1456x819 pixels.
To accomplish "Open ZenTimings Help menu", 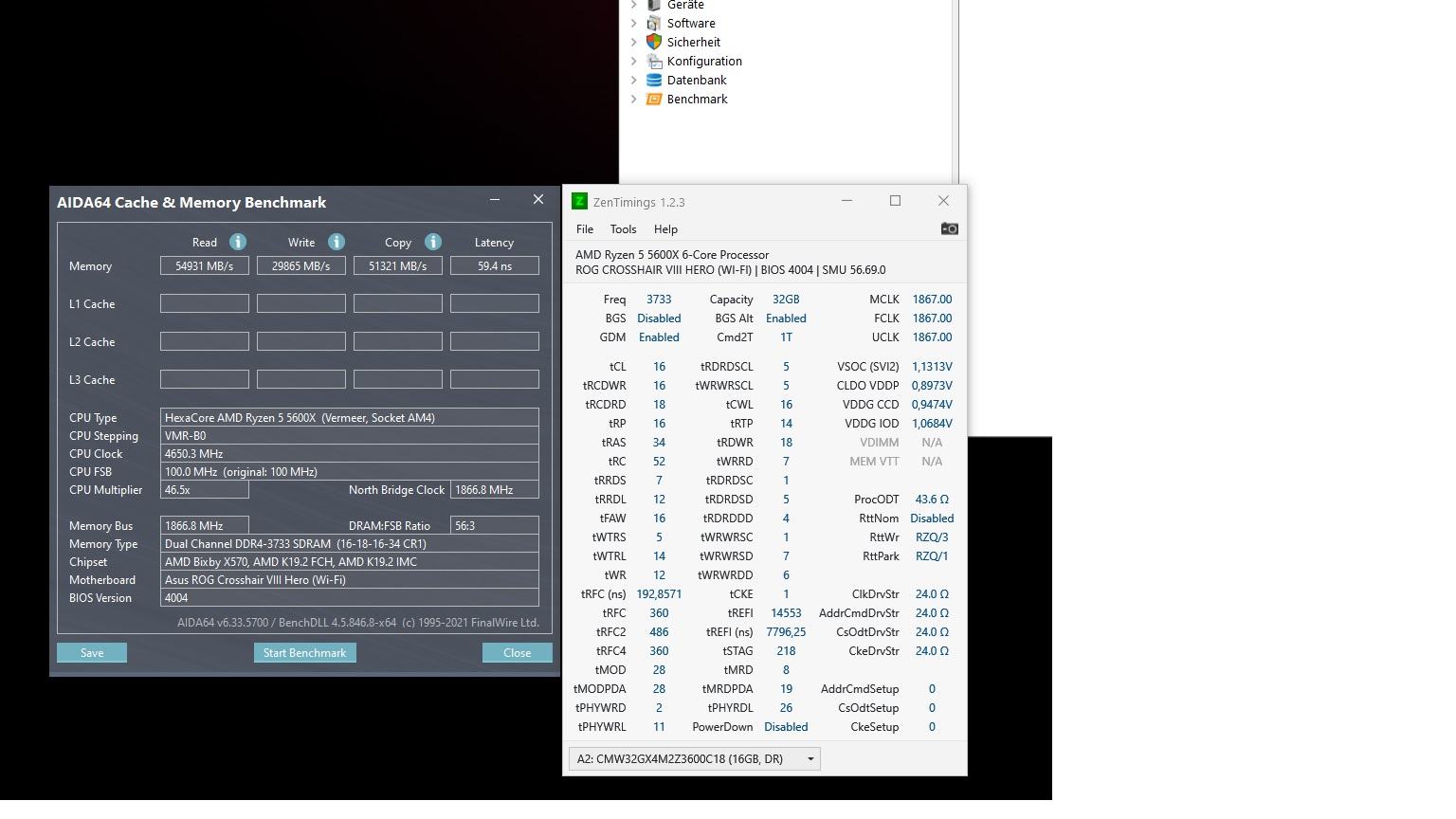I will coord(665,228).
